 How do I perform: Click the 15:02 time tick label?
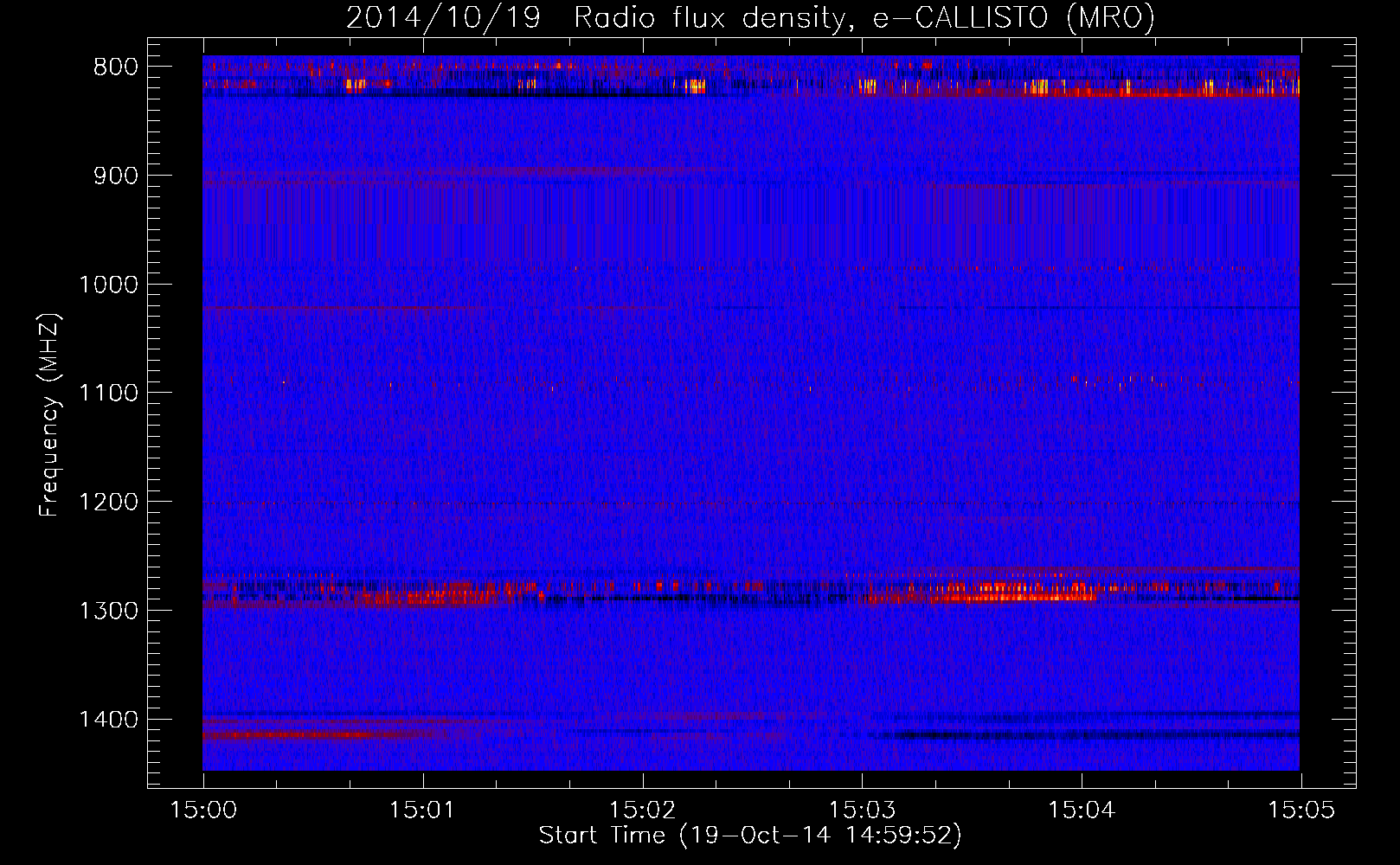click(x=642, y=810)
